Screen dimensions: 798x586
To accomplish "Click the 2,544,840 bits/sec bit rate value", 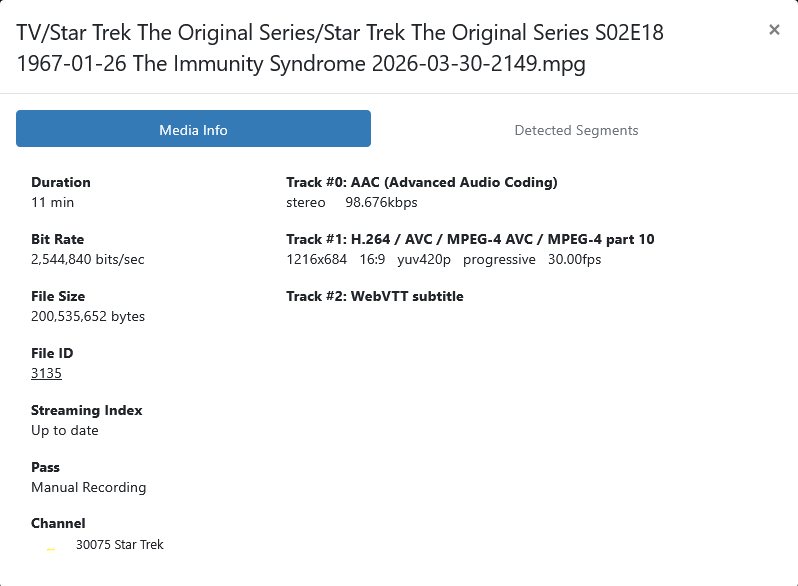I will point(88,259).
